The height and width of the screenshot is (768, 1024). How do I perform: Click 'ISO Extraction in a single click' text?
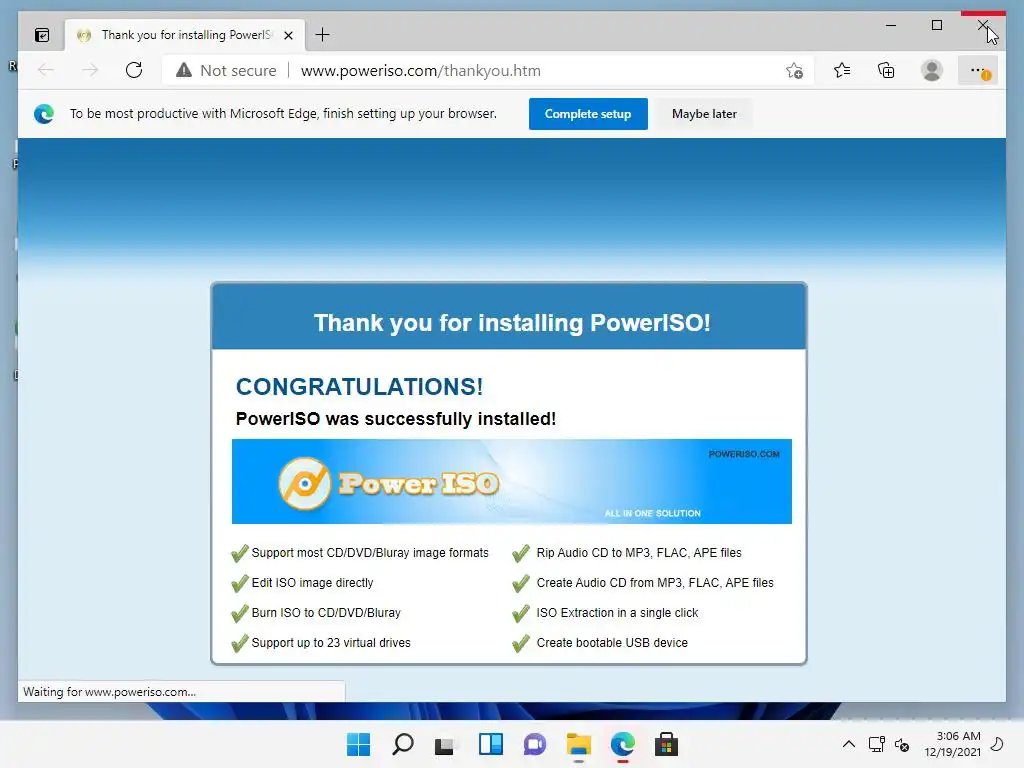click(617, 613)
